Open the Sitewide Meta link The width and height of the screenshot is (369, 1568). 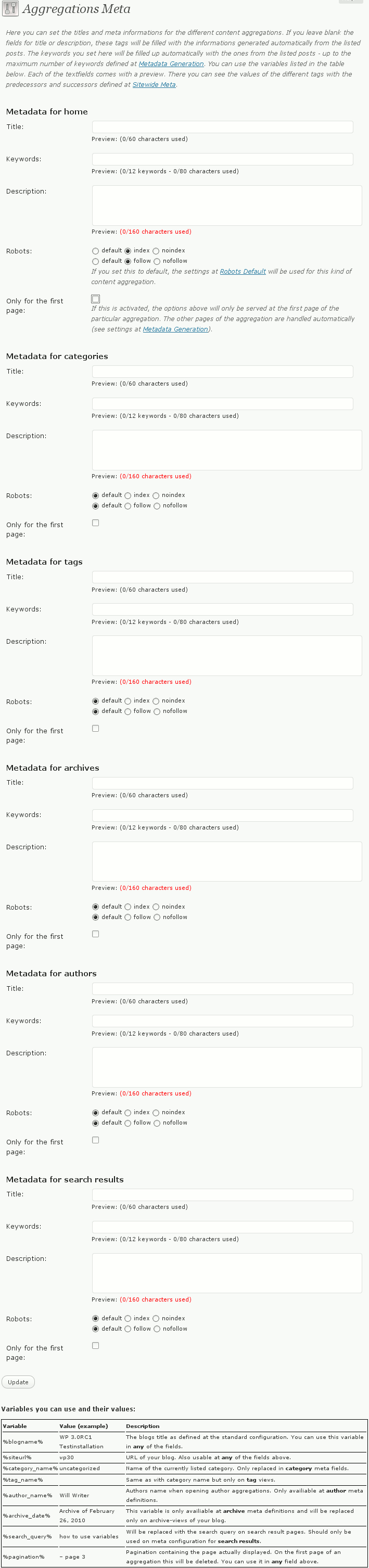pos(154,85)
